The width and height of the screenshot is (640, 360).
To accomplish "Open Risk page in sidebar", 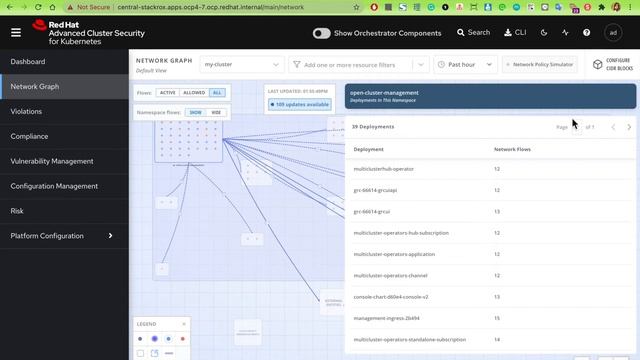I will (x=64, y=211).
